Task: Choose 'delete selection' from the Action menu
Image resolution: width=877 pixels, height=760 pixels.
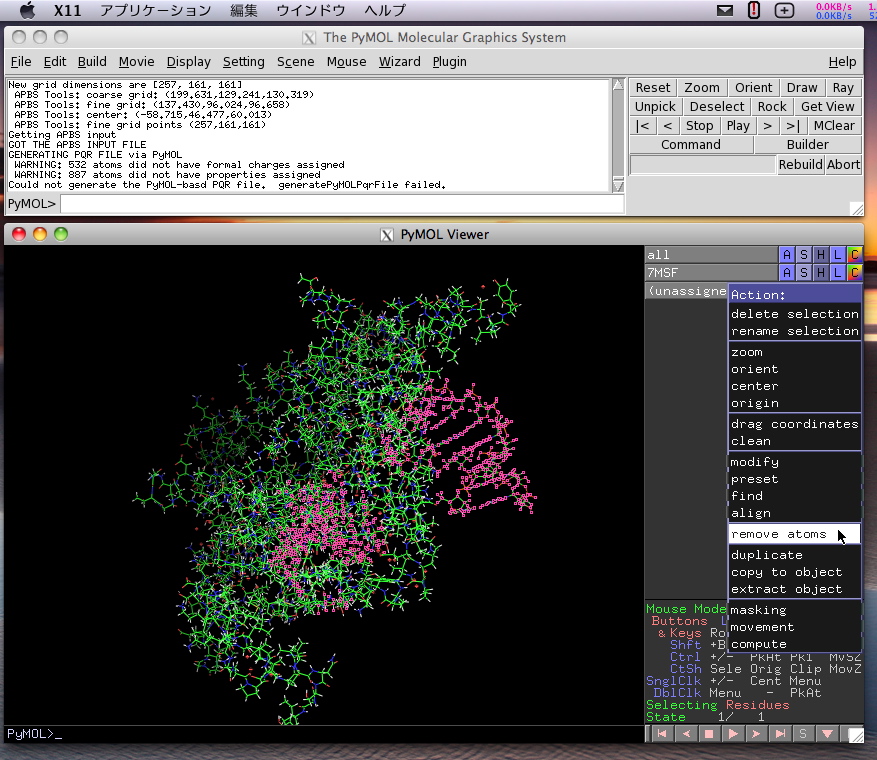Action: (795, 314)
